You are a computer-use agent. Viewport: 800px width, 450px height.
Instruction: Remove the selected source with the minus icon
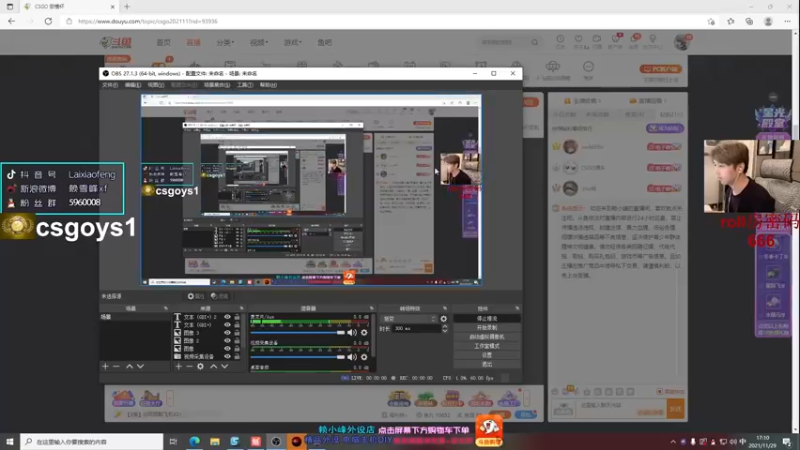(x=189, y=366)
